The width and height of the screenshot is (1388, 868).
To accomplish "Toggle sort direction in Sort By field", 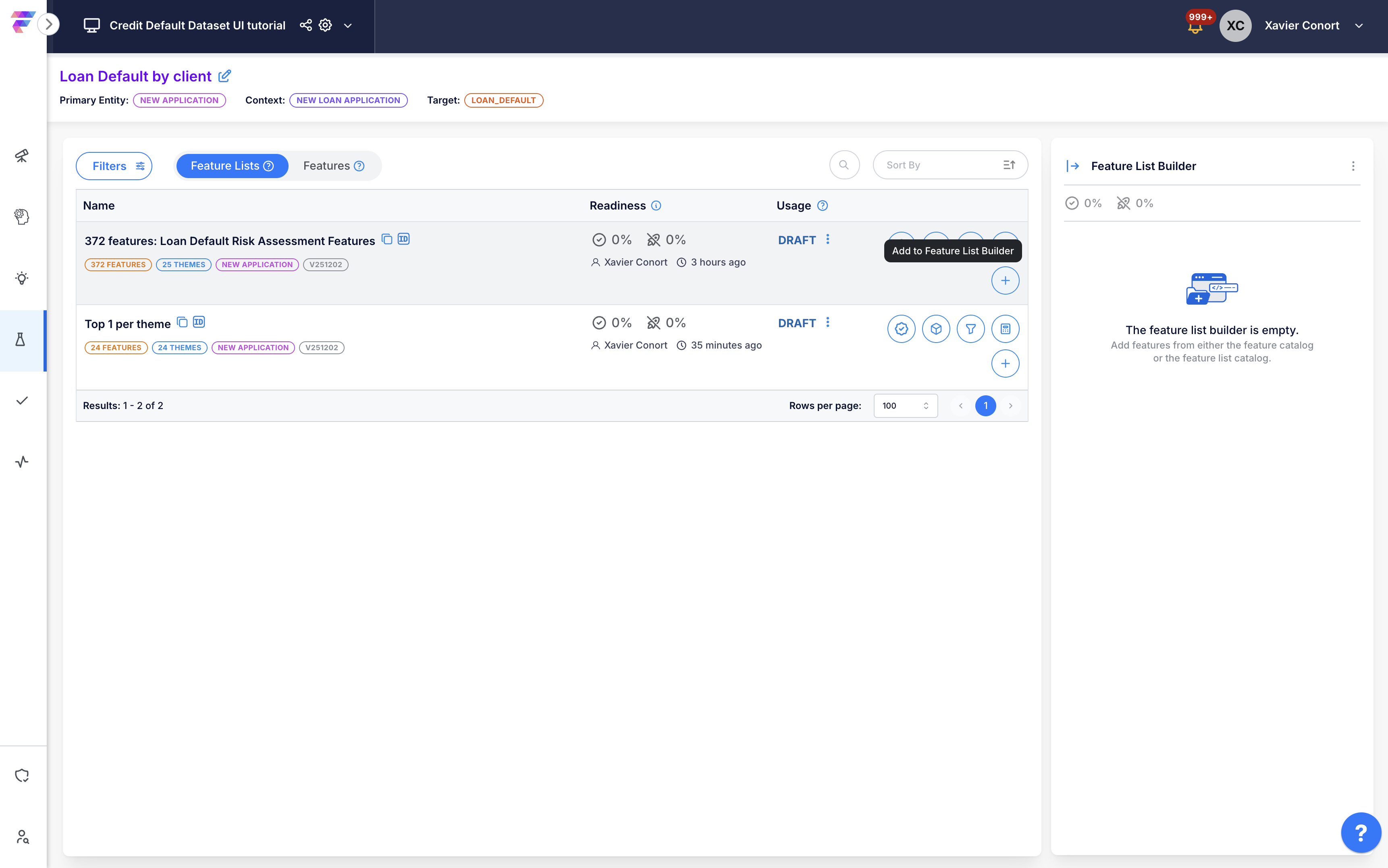I will [x=1009, y=165].
